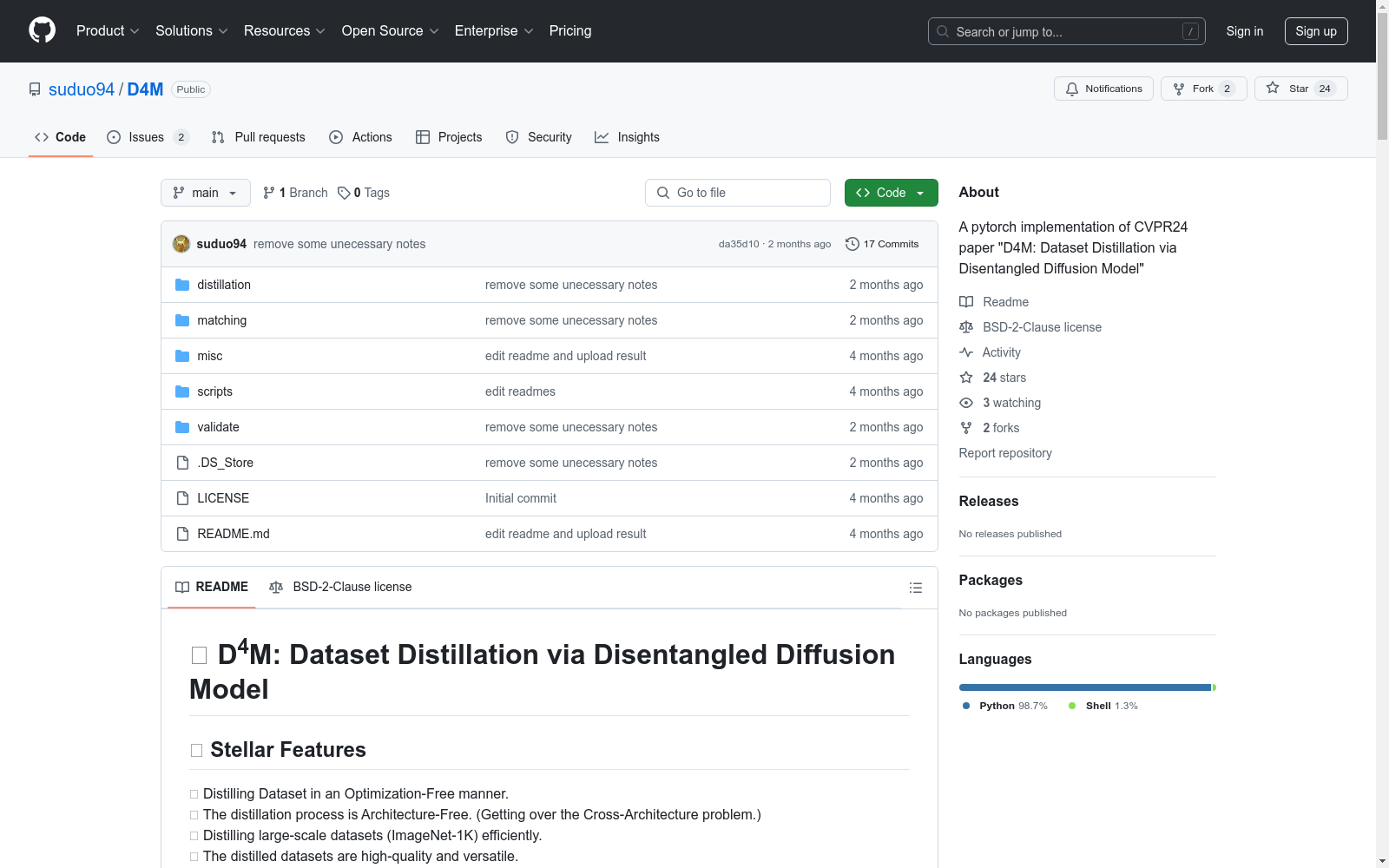Click the Shell segment of language bar
Screen dimensions: 1389x868
click(1215, 687)
